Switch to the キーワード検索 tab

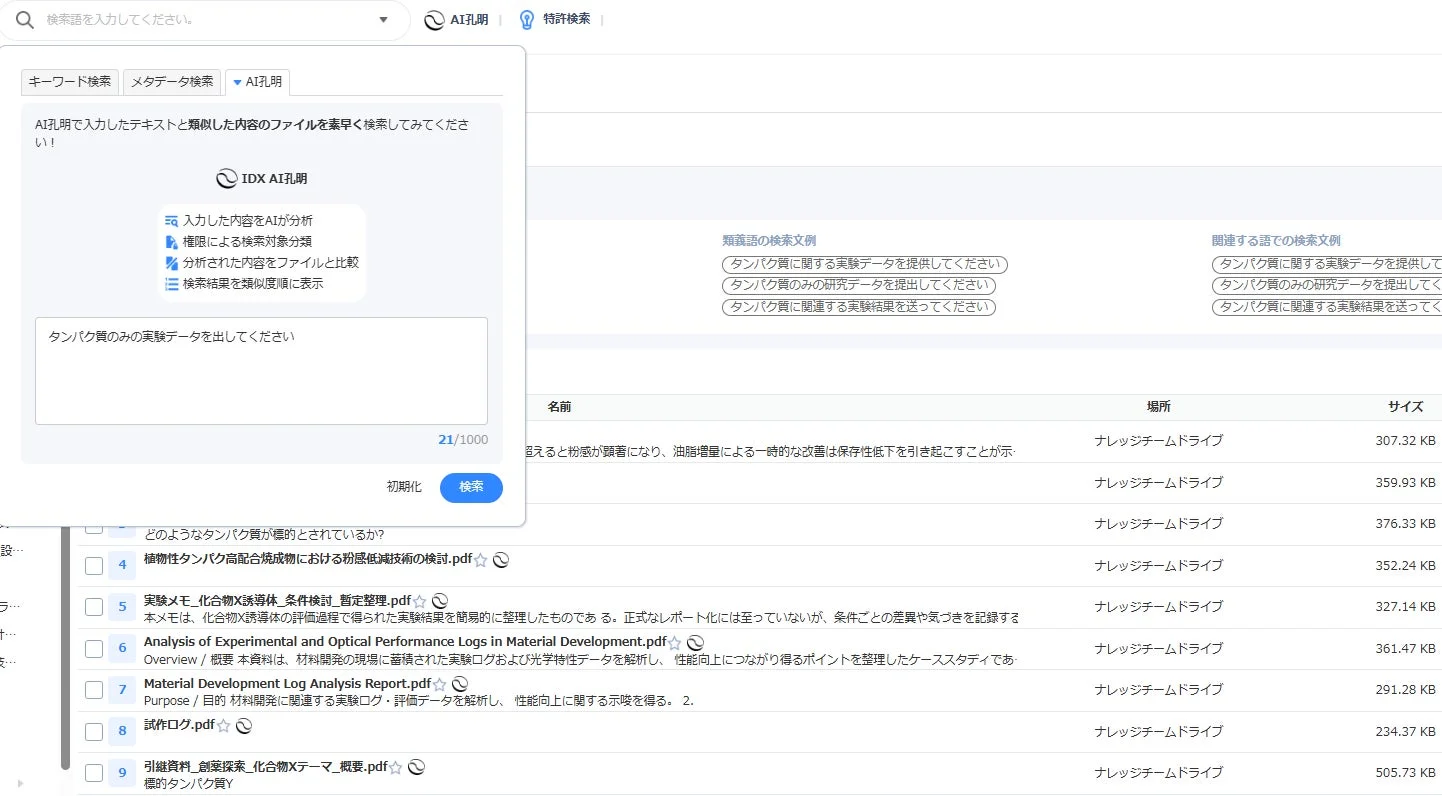69,83
